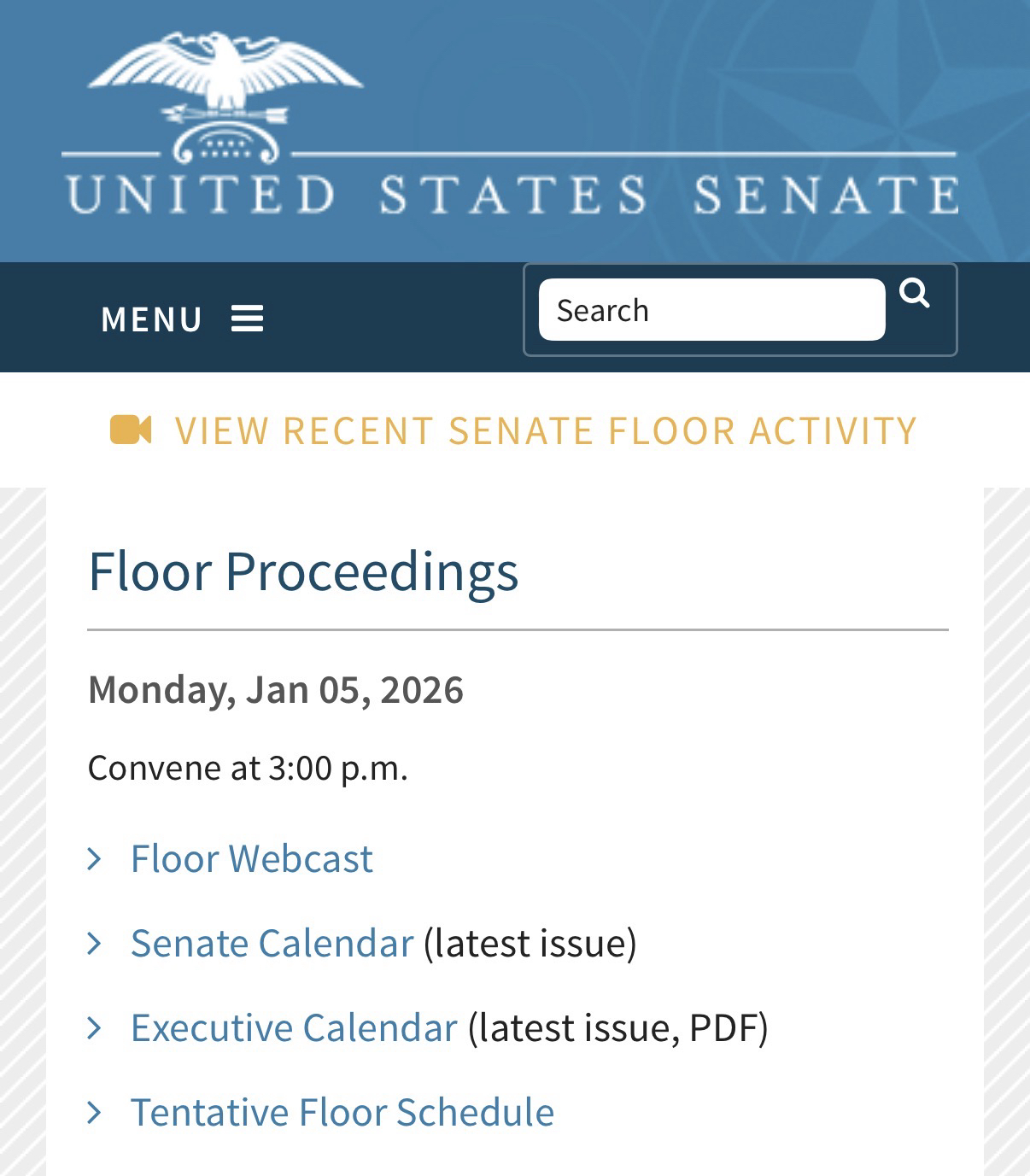Image resolution: width=1030 pixels, height=1176 pixels.
Task: Open the MENU navigation label
Action: (151, 319)
